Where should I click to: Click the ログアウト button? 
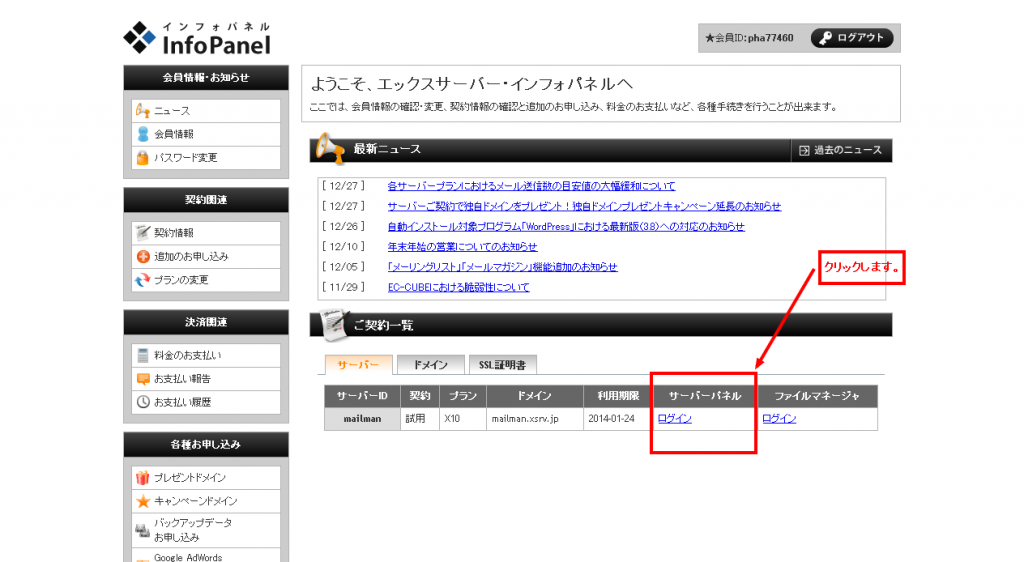tap(852, 38)
